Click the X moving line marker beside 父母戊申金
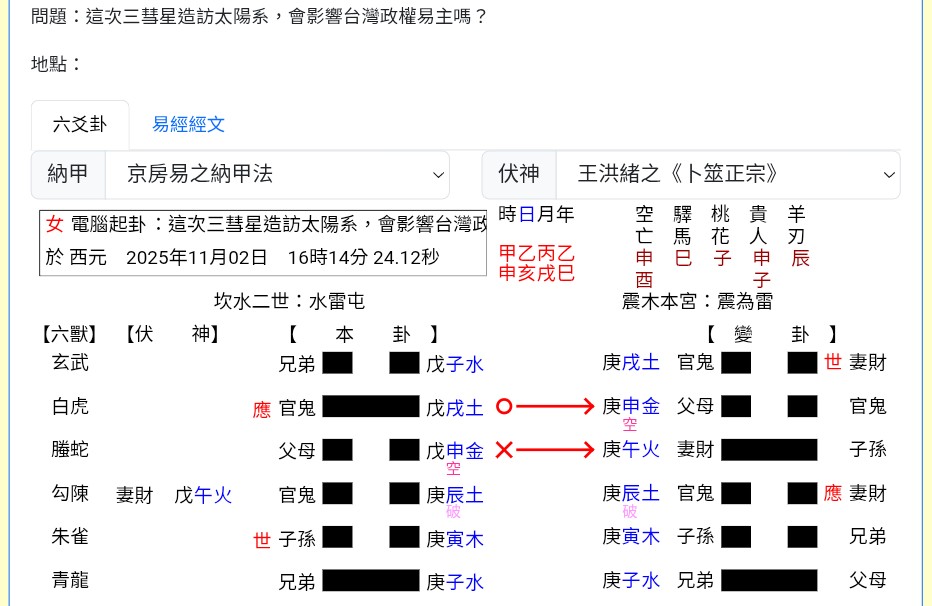The image size is (932, 606). pos(505,450)
